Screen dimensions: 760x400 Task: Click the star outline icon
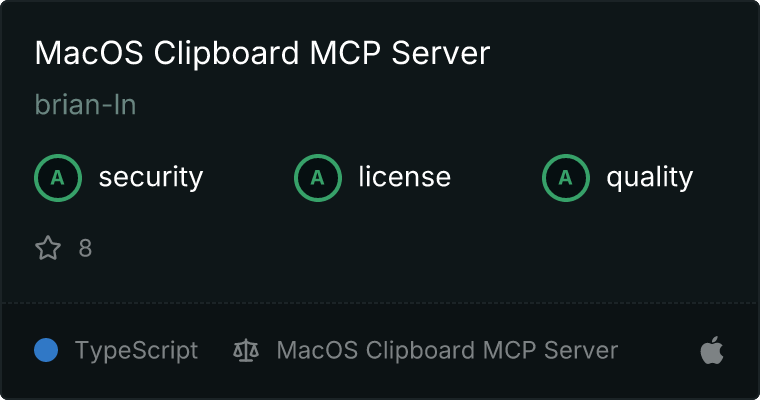(48, 248)
